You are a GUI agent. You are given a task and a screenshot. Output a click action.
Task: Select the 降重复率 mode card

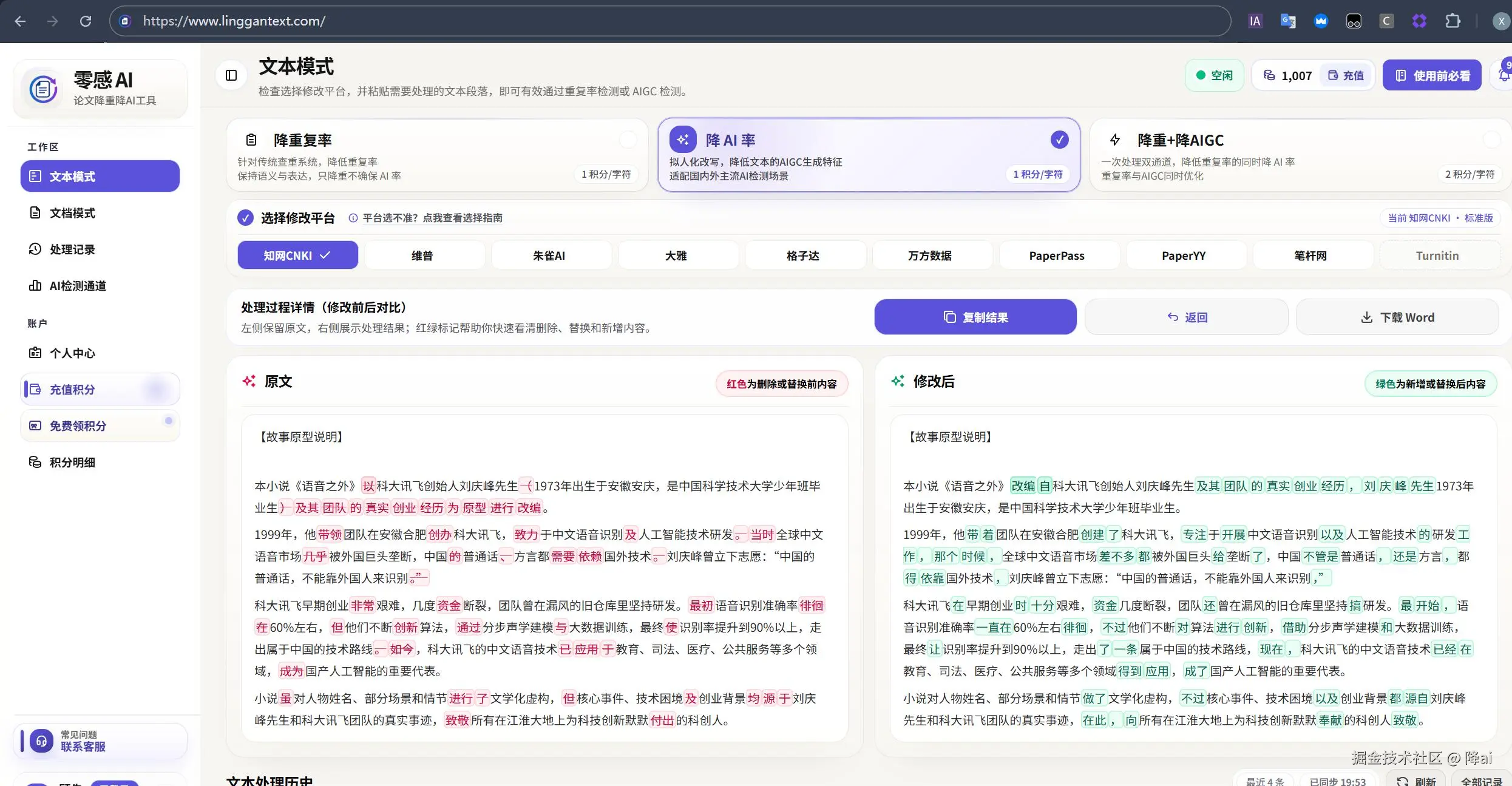pos(437,155)
